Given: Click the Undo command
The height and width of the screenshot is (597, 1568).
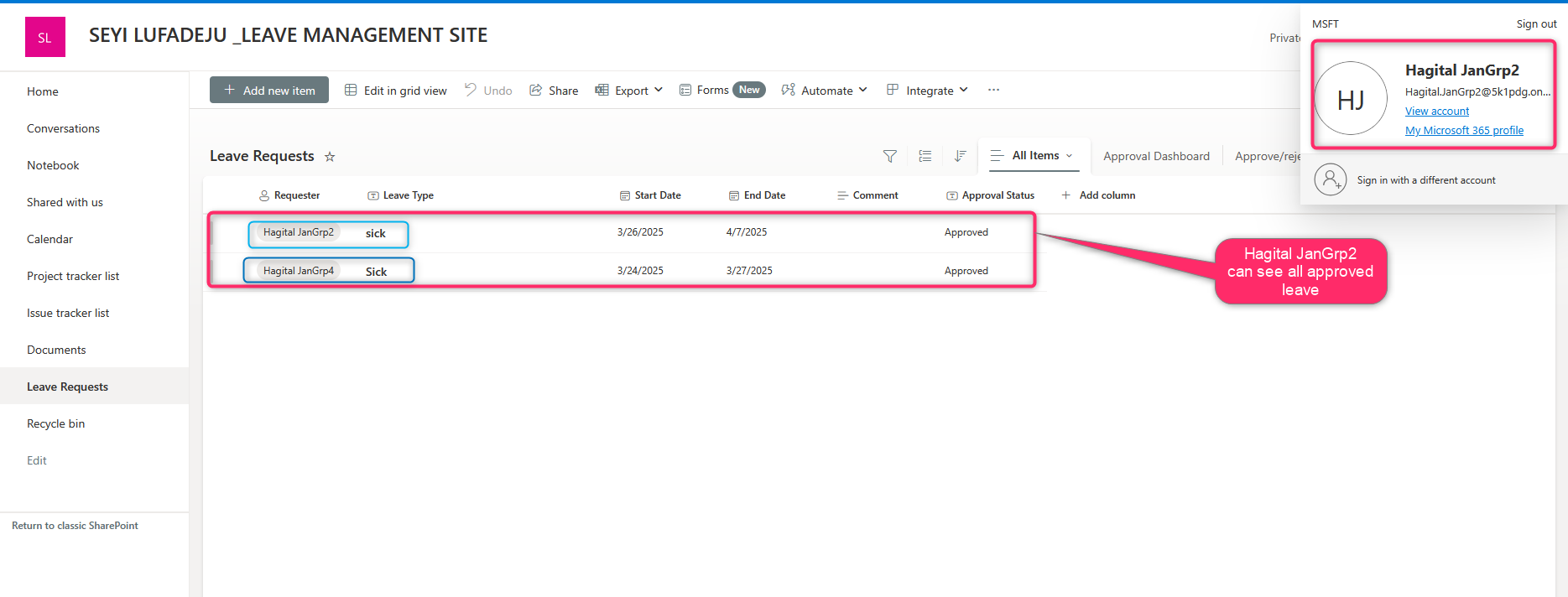Looking at the screenshot, I should 488,91.
